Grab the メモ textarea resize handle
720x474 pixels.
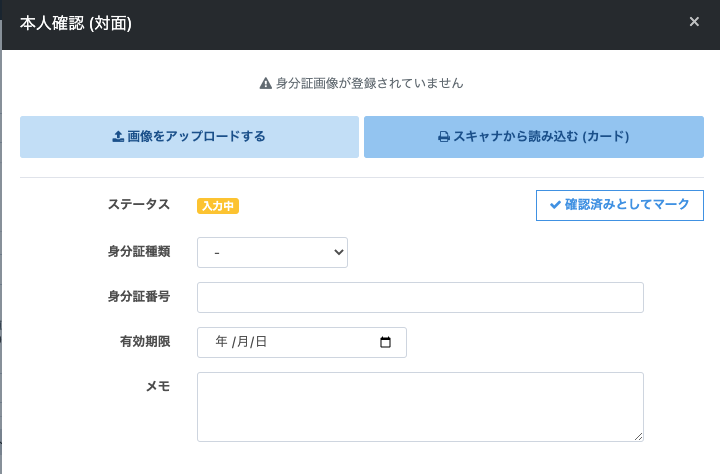637,436
